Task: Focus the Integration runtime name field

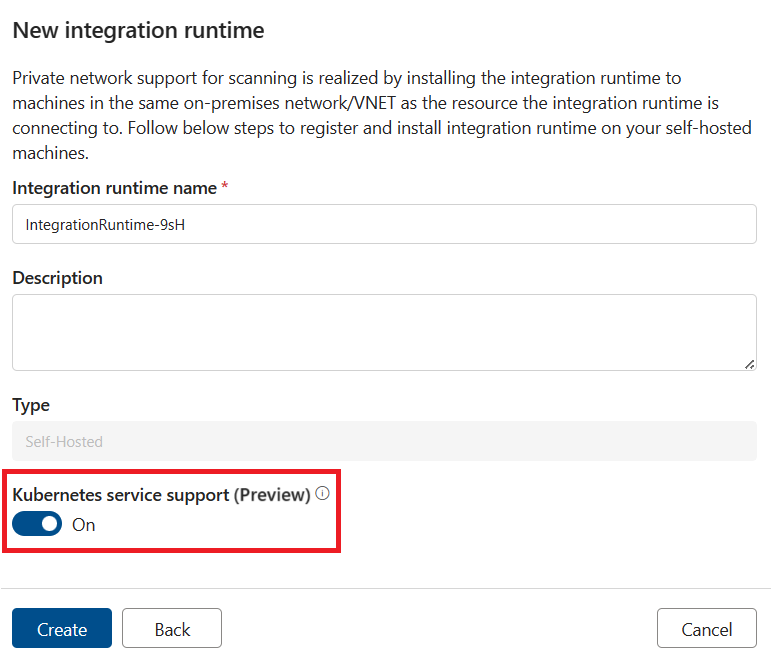Action: coord(384,225)
